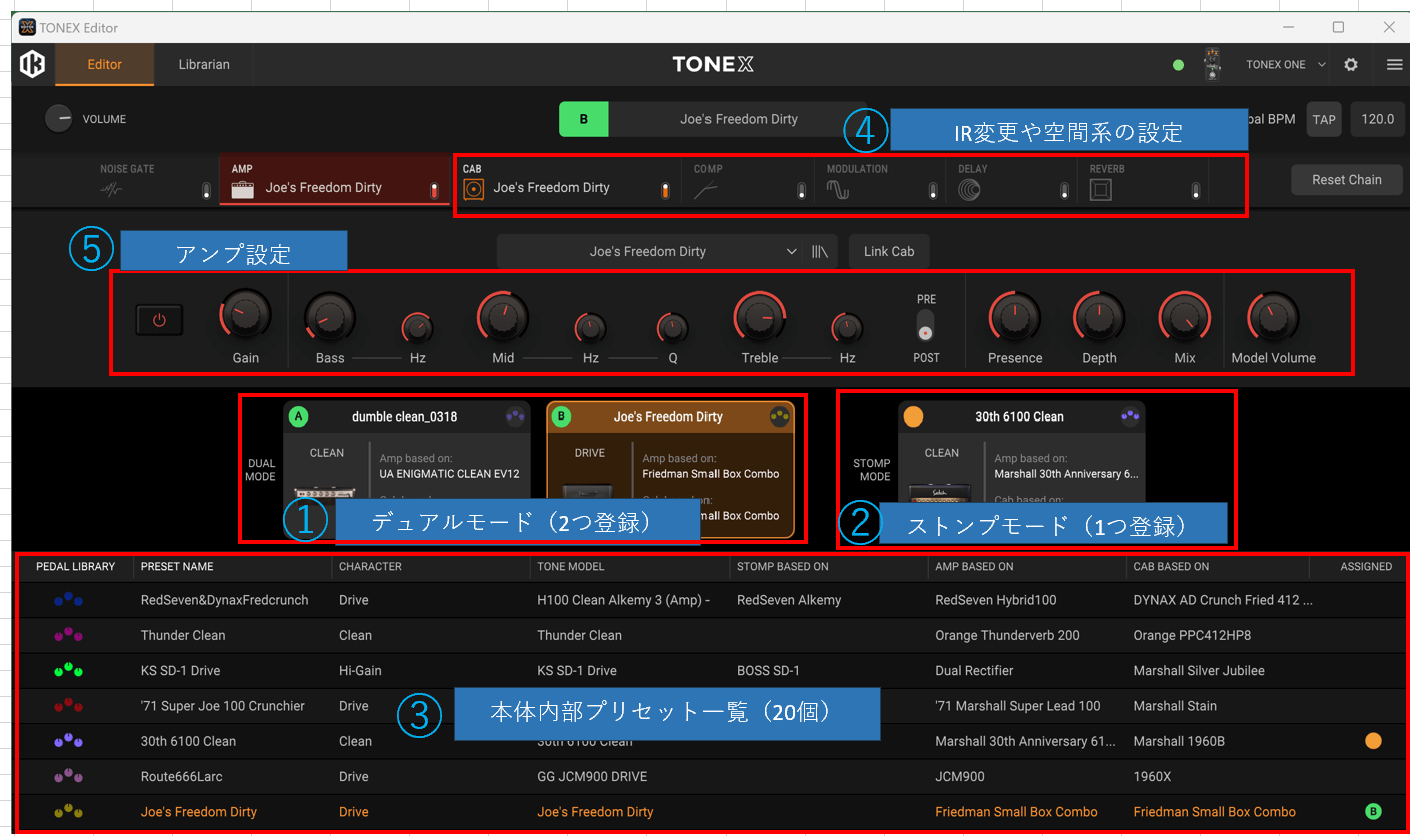Select the AMP chain block
Viewport: 1410px width, 836px height.
tap(335, 180)
